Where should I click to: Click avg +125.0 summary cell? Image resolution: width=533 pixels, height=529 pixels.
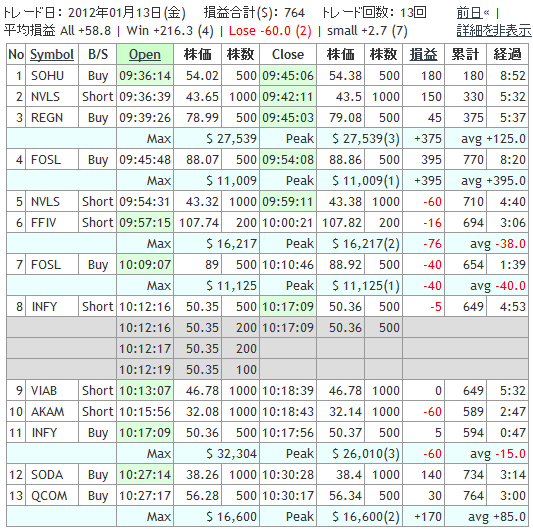click(x=486, y=139)
